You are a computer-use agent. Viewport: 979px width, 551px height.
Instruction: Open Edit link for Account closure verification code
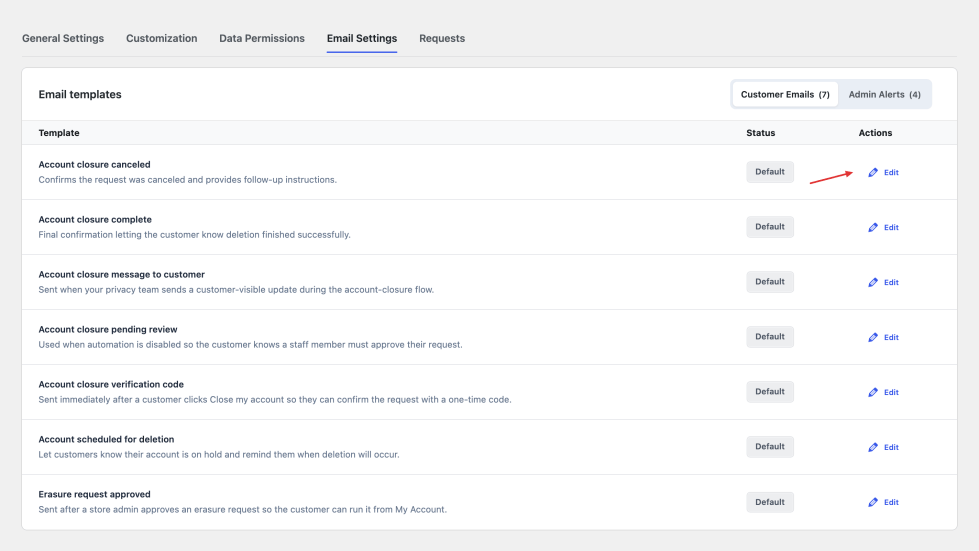(x=891, y=392)
